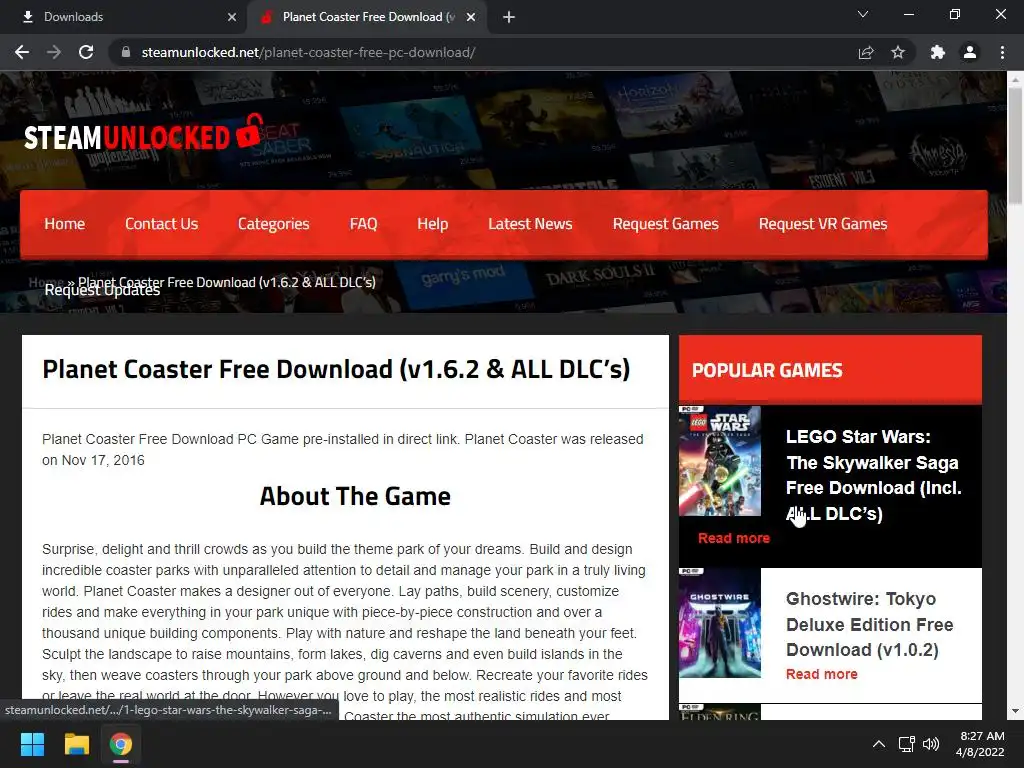
Task: Open the Chrome profile icon
Action: click(x=970, y=52)
